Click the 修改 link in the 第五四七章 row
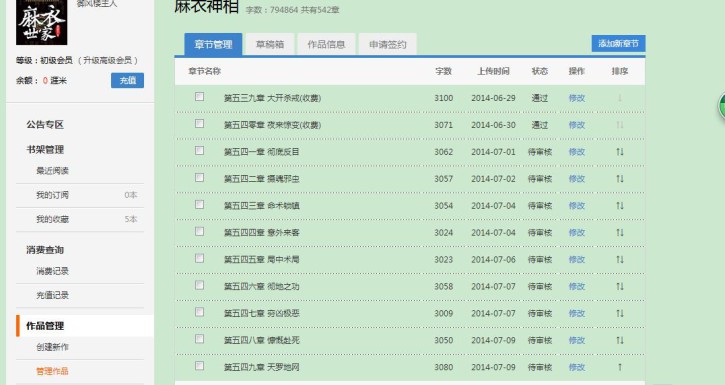Image resolution: width=725 pixels, height=385 pixels. point(577,313)
